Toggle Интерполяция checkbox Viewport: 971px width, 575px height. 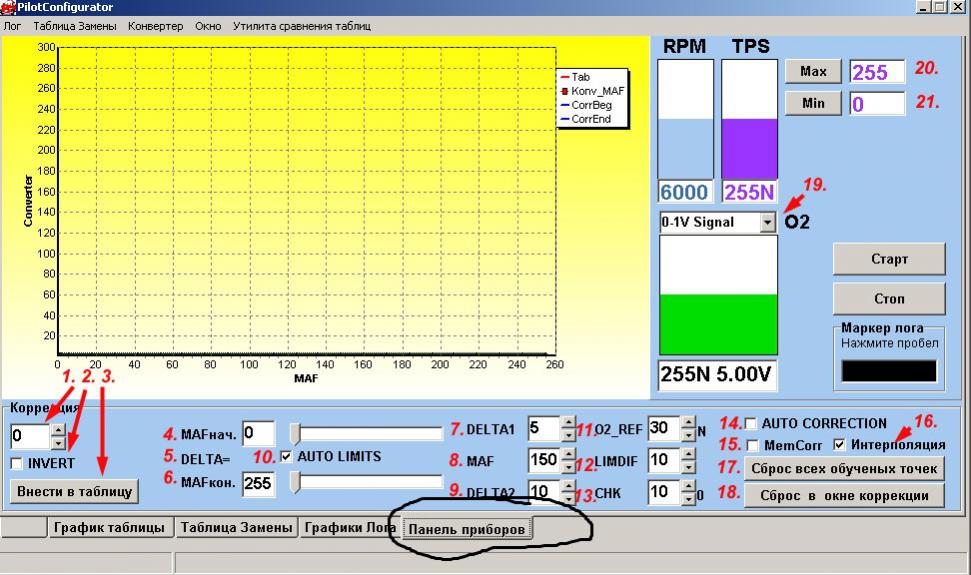(839, 444)
